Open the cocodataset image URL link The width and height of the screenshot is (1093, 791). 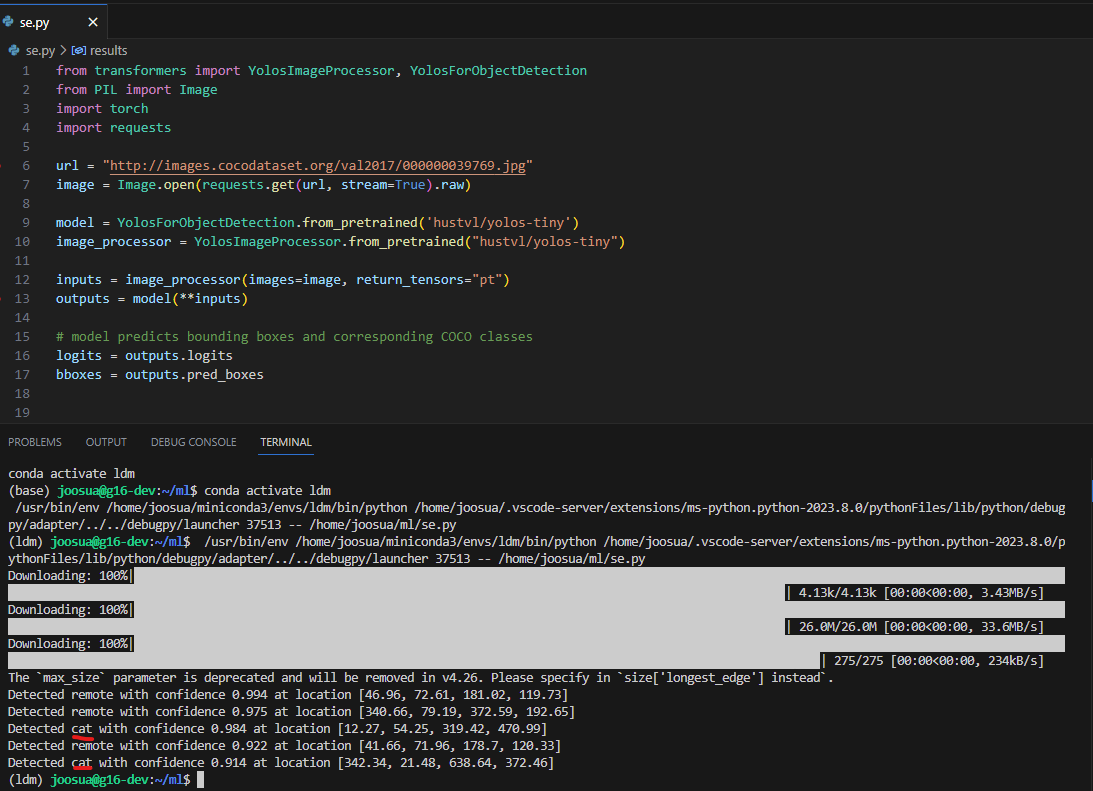point(318,166)
